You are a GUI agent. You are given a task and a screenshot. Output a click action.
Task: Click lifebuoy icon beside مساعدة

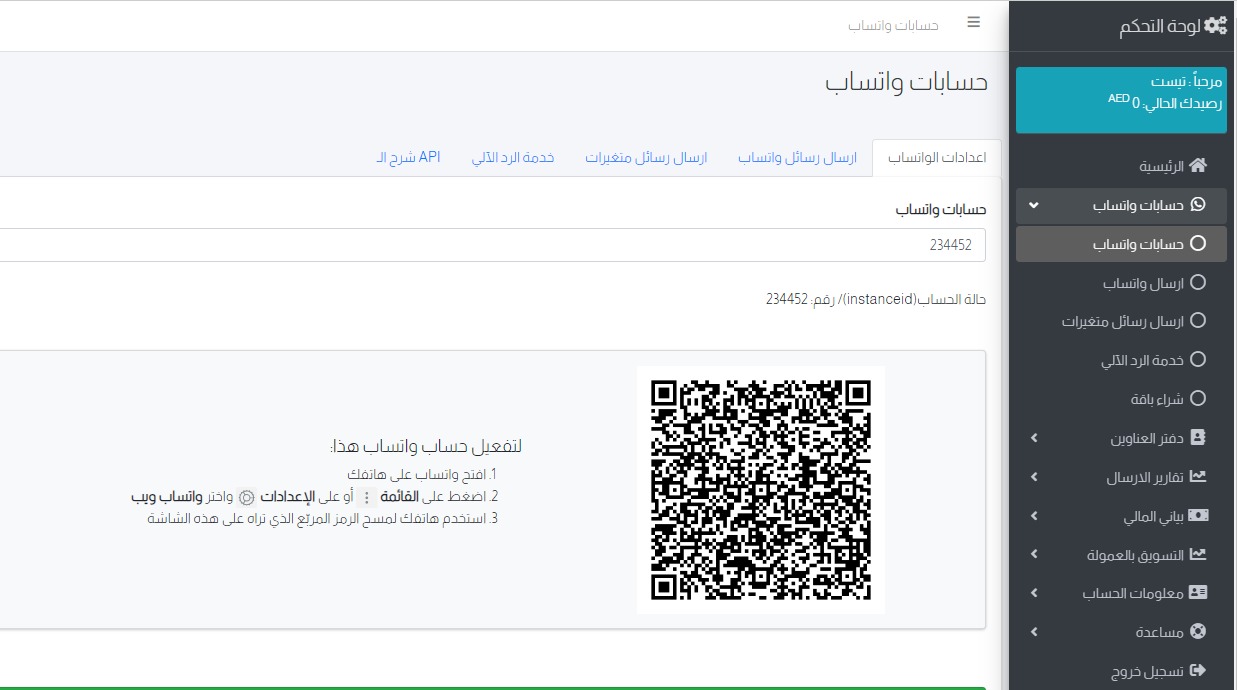point(1198,632)
